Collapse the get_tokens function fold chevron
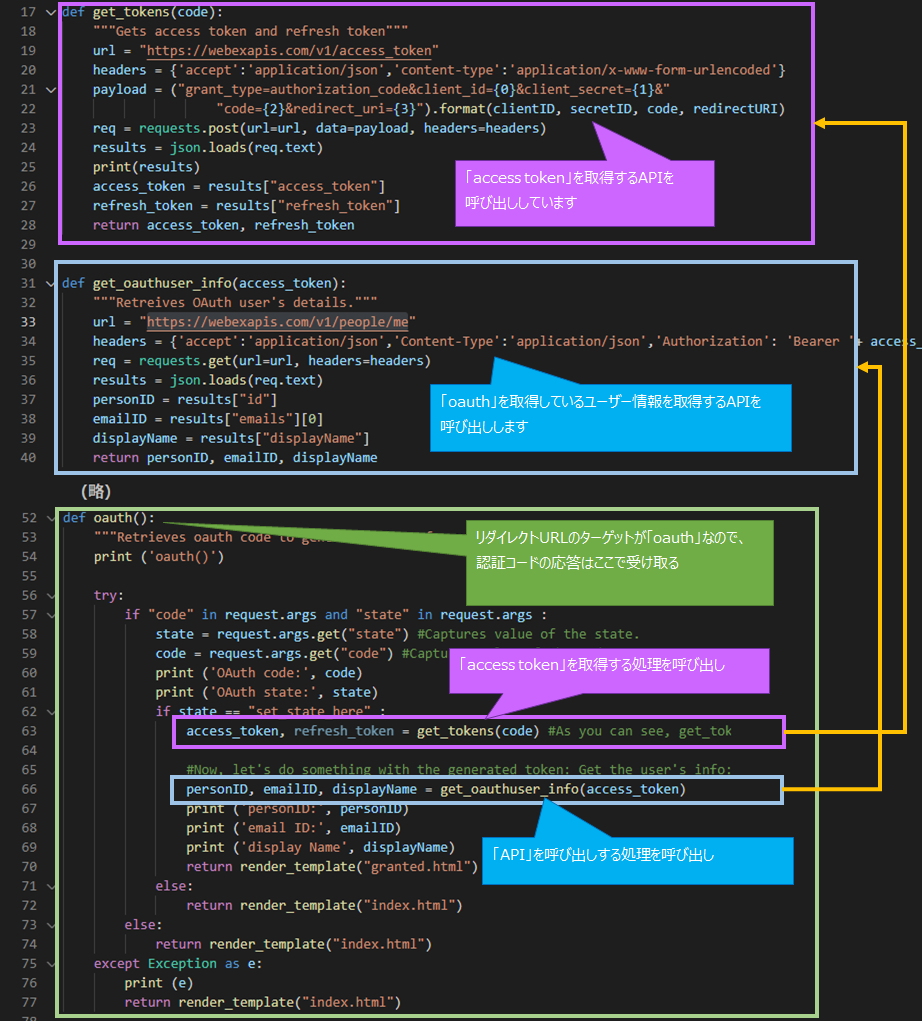The height and width of the screenshot is (1021, 922). (52, 12)
